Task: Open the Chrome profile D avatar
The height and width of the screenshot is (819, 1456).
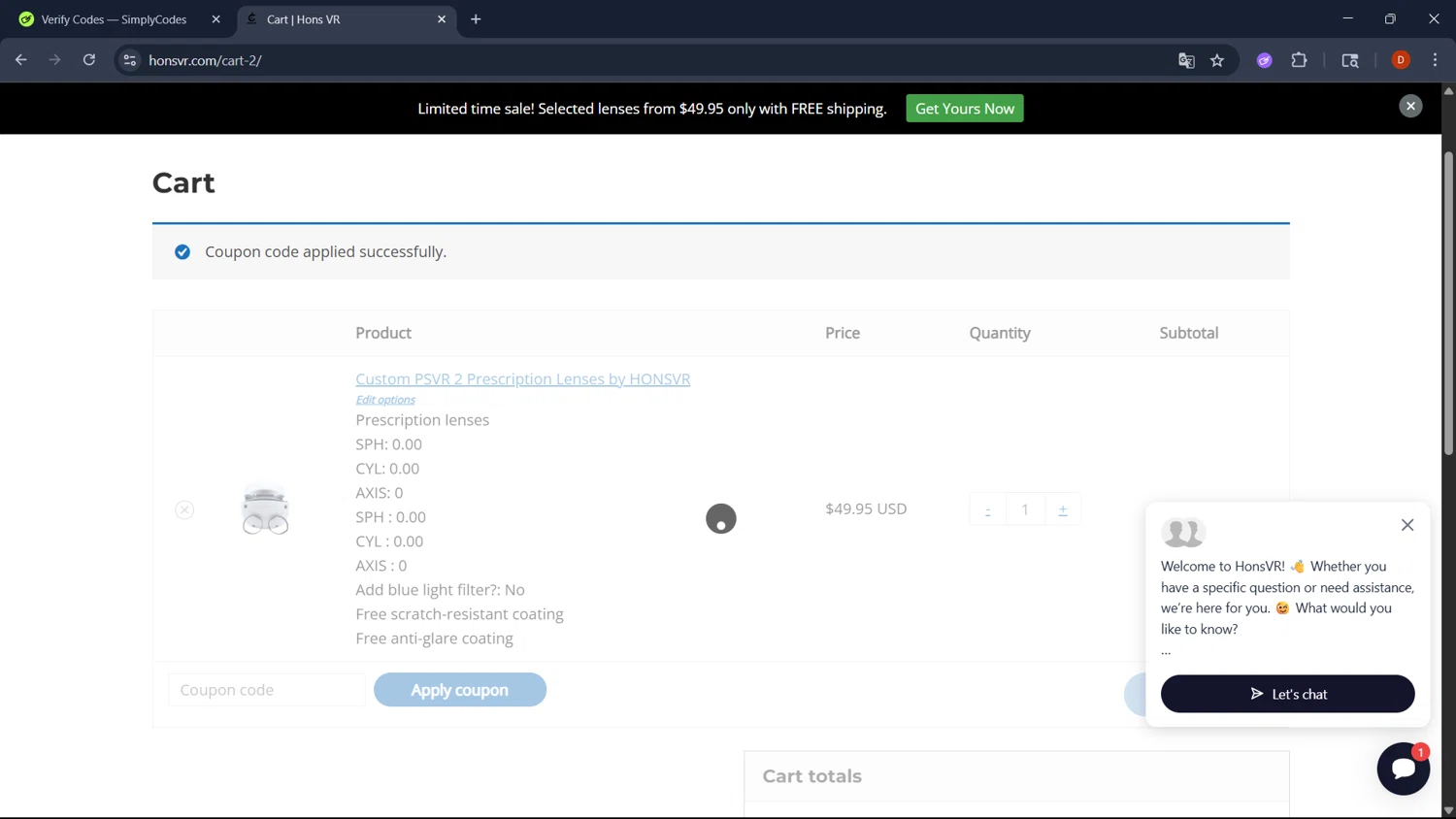Action: pyautogui.click(x=1401, y=60)
